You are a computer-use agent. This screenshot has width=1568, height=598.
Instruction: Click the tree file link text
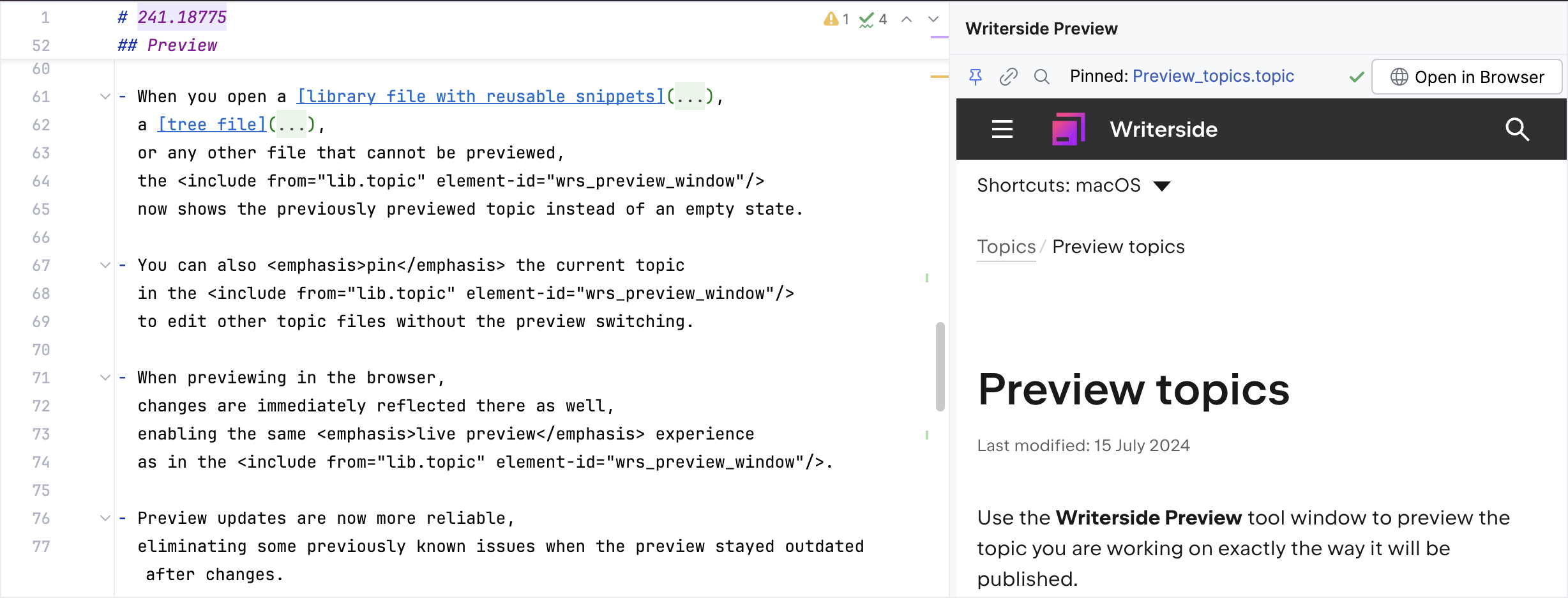tap(212, 125)
